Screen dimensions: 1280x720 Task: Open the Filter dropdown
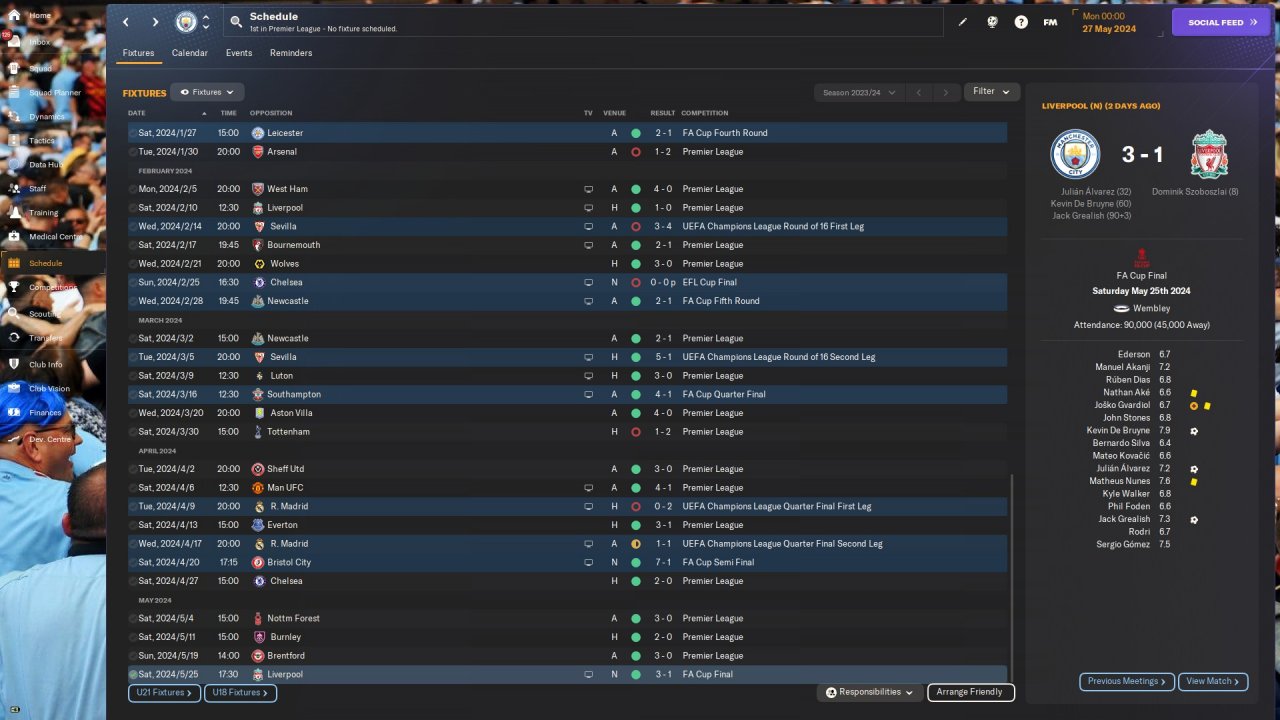tap(992, 92)
